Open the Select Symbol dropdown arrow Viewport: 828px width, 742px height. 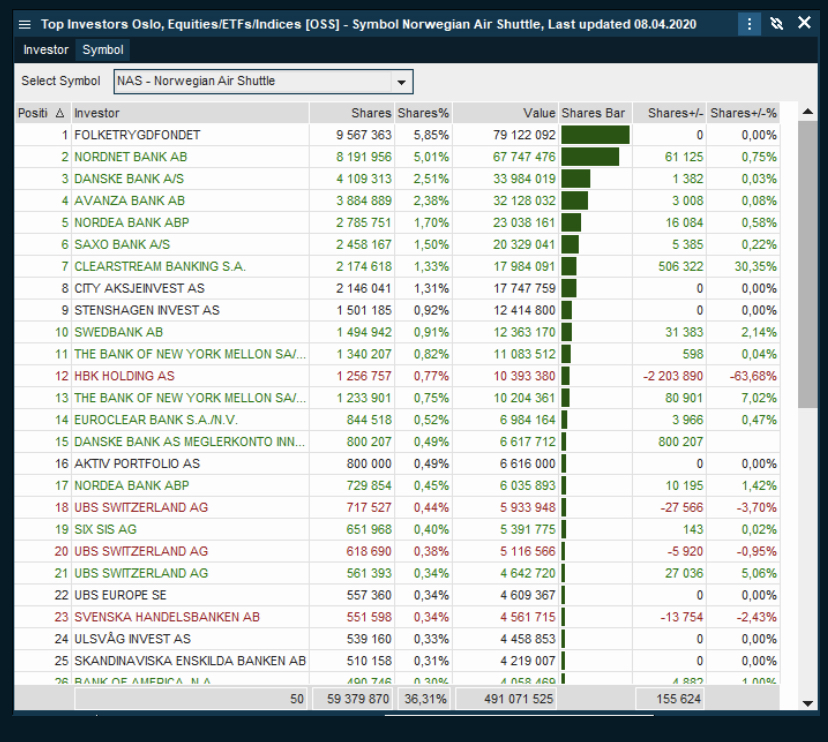(401, 82)
